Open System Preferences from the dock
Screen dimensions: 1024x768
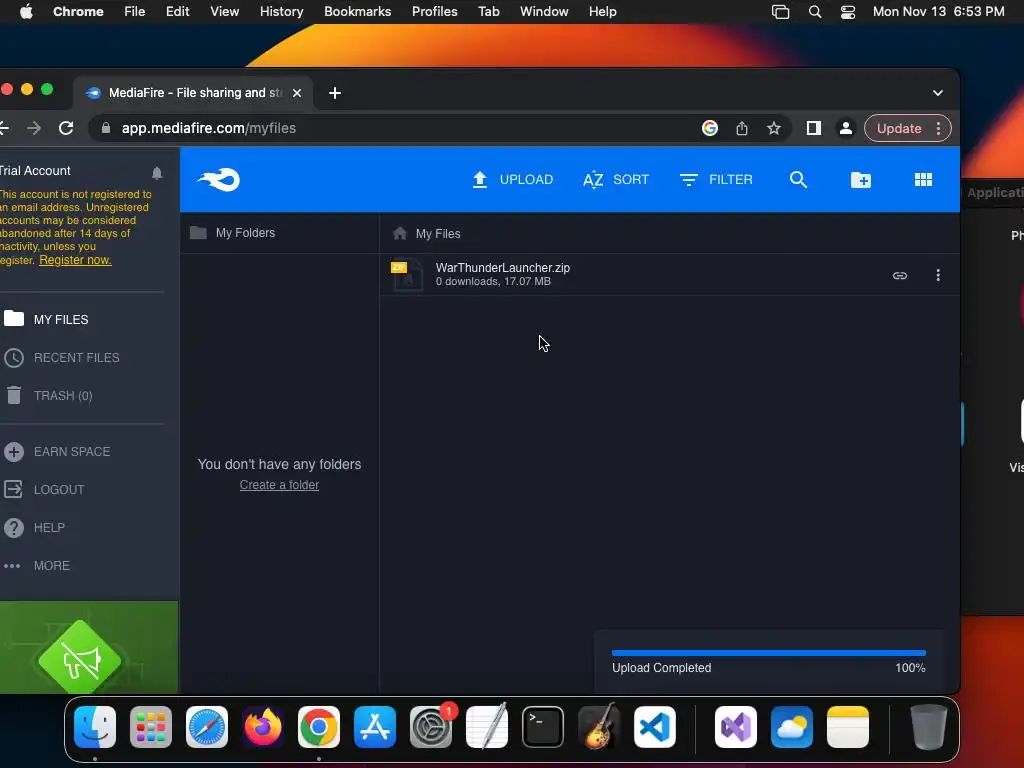[431, 727]
